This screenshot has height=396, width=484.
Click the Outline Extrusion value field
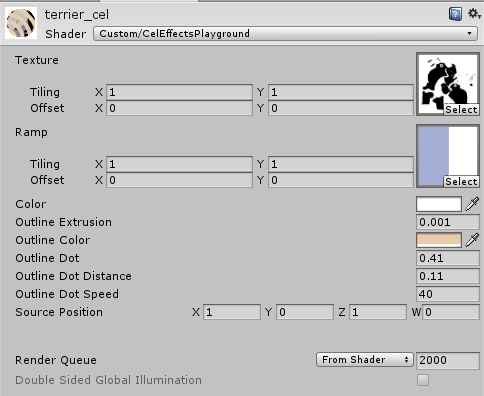(448, 222)
